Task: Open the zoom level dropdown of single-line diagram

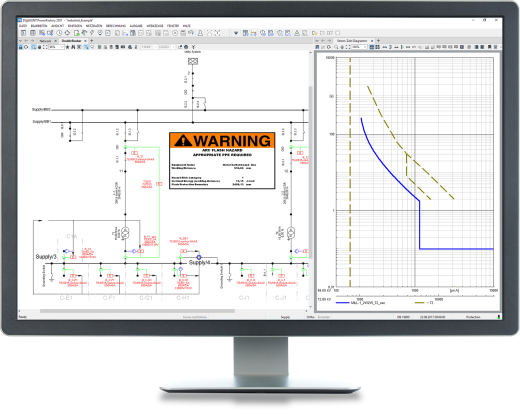Action: click(x=57, y=47)
